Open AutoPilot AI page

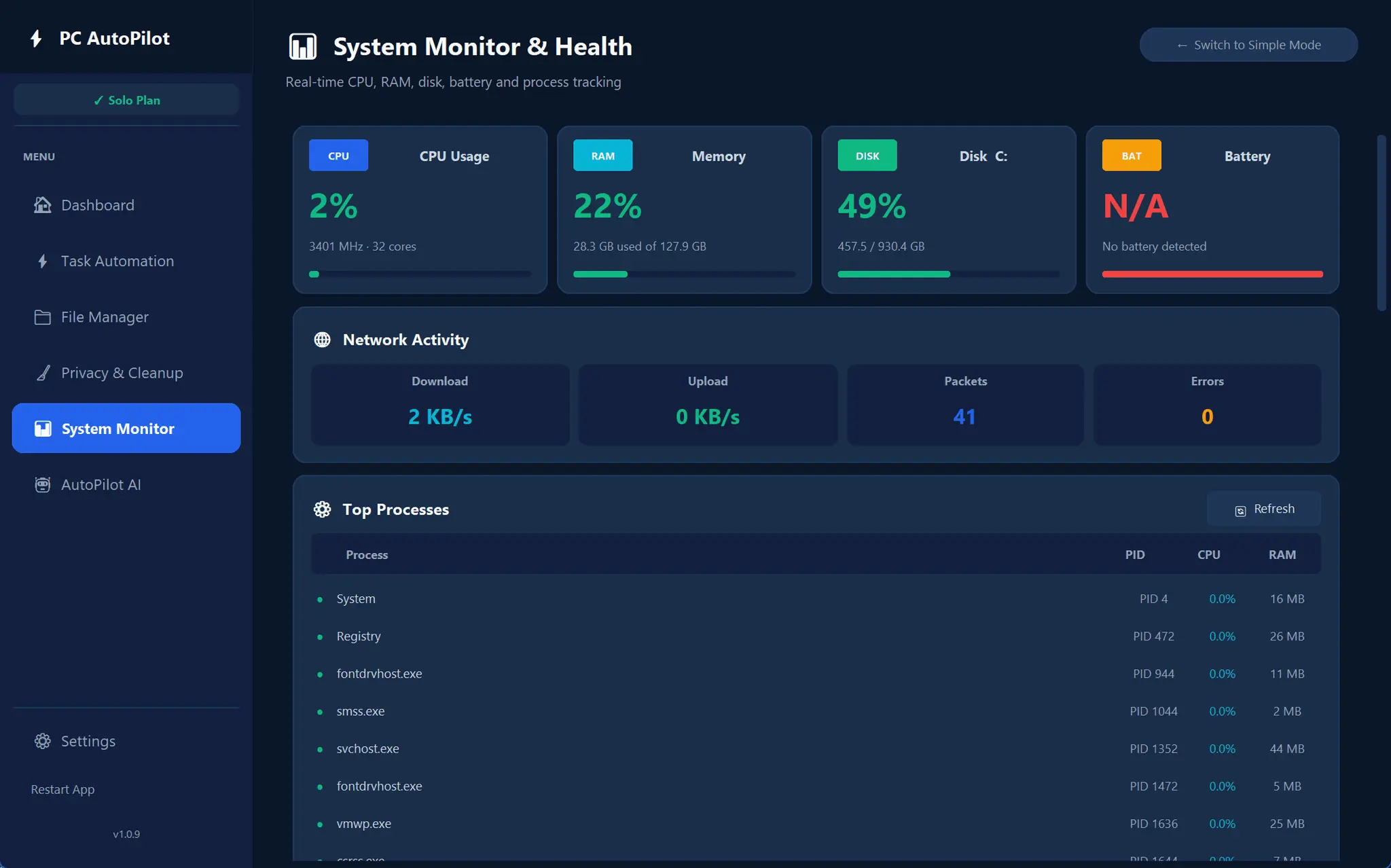126,485
